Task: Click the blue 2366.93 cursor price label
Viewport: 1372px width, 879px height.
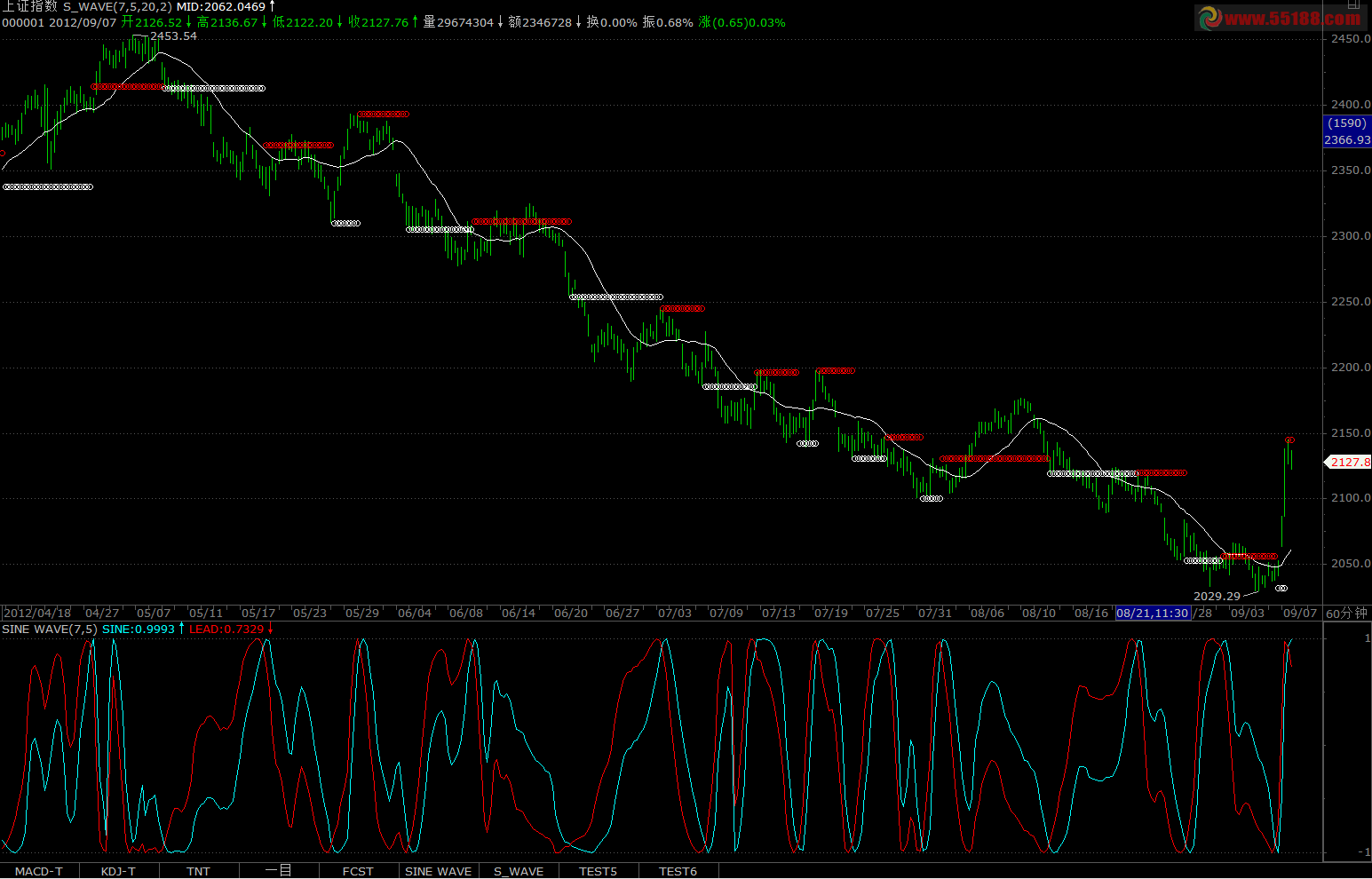Action: coord(1347,140)
